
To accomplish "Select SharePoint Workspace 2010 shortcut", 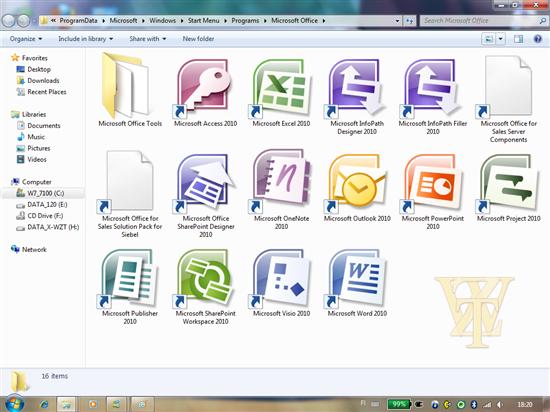I will pyautogui.click(x=206, y=286).
